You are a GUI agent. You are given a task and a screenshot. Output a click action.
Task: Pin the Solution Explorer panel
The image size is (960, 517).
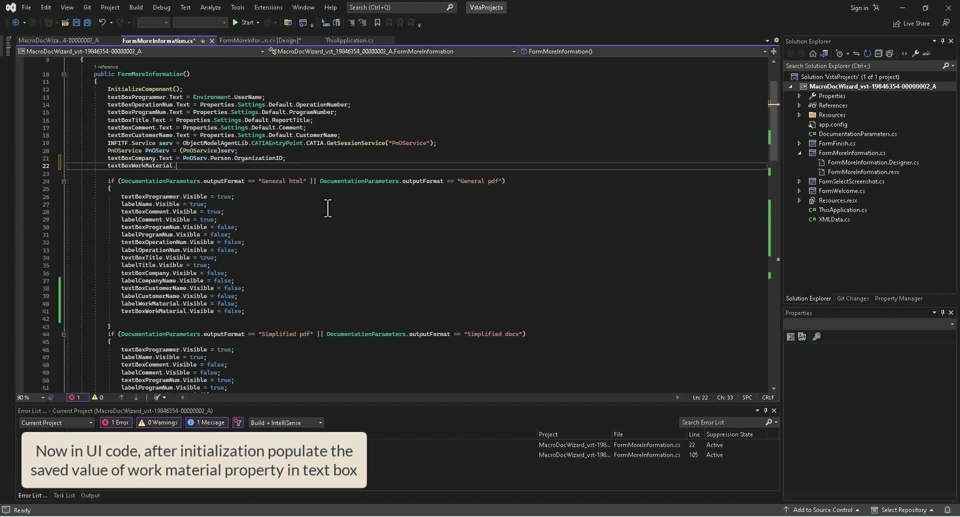click(x=942, y=41)
